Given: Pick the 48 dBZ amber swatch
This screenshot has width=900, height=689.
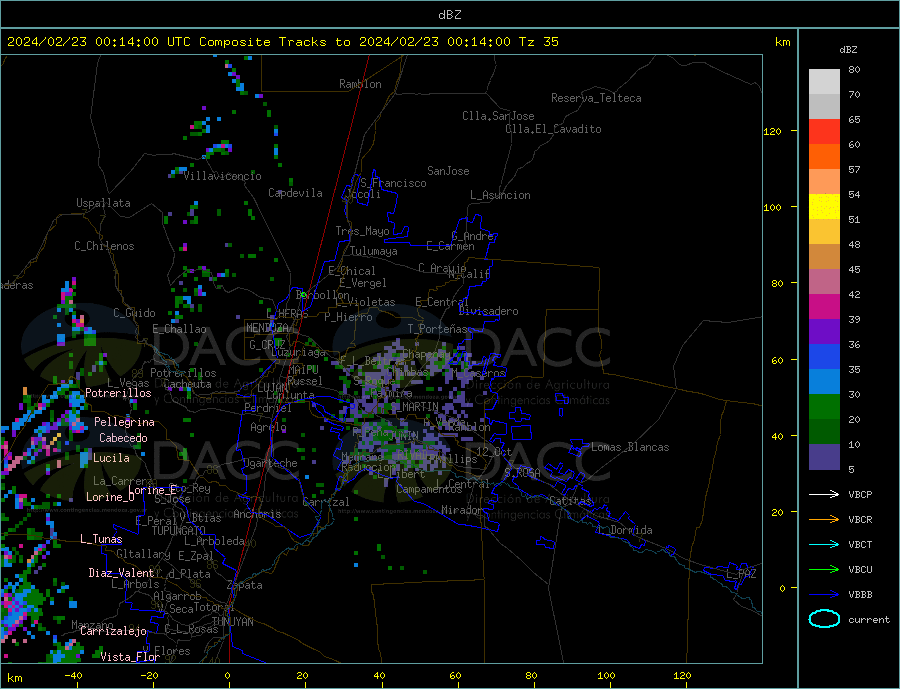Looking at the screenshot, I should tap(824, 232).
